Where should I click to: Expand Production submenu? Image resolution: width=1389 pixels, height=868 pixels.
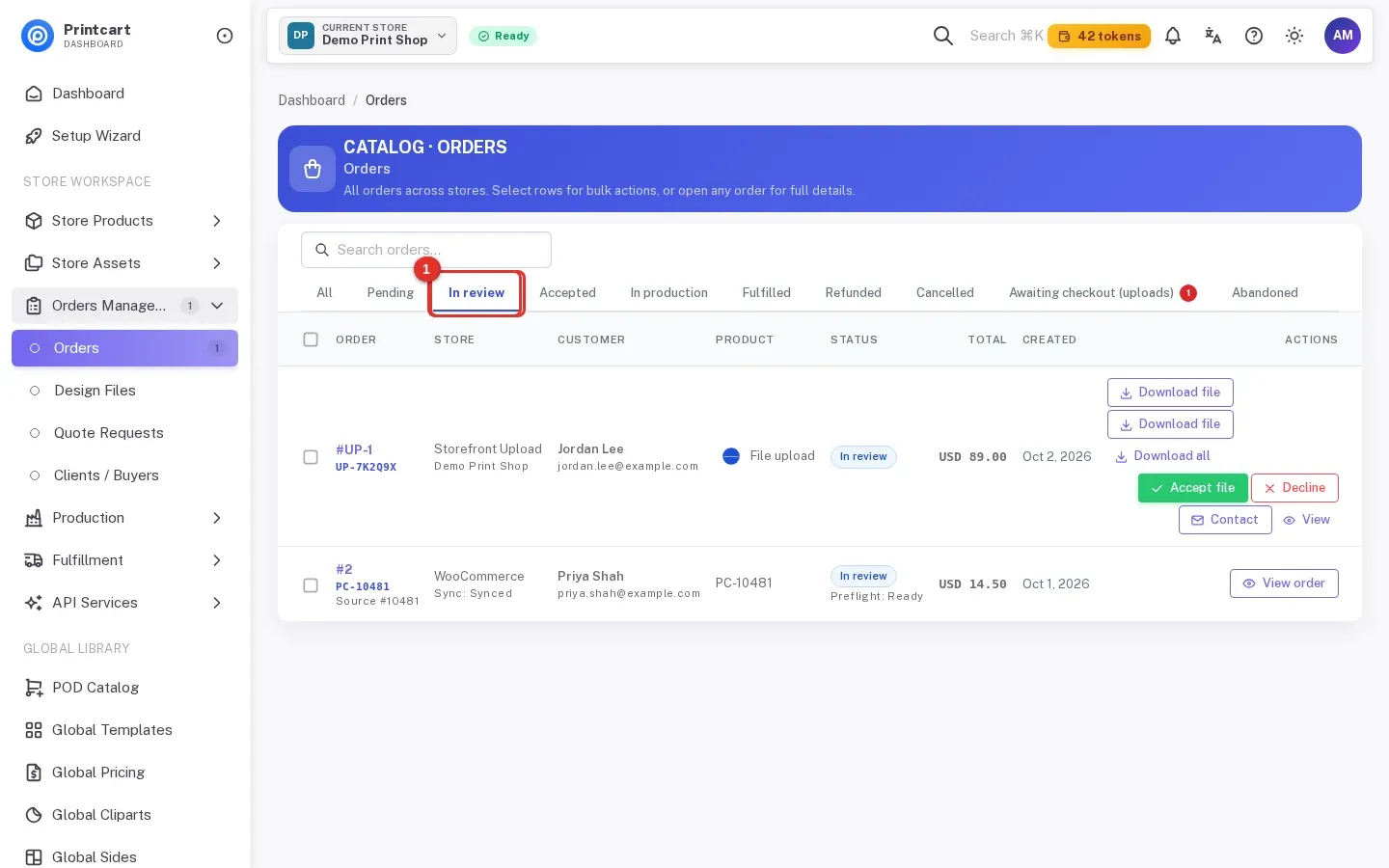pyautogui.click(x=124, y=518)
